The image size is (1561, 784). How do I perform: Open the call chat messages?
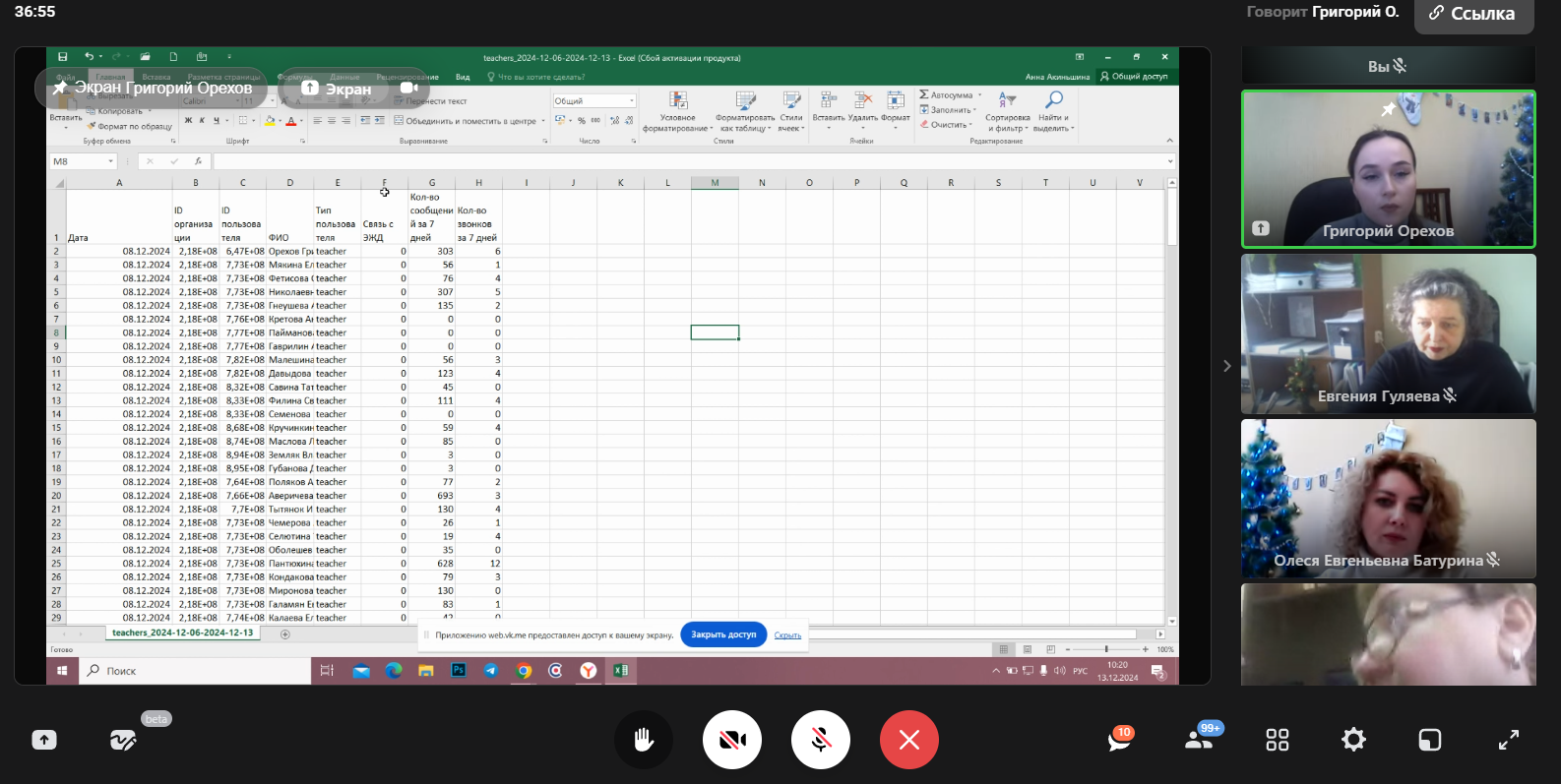[x=1119, y=740]
